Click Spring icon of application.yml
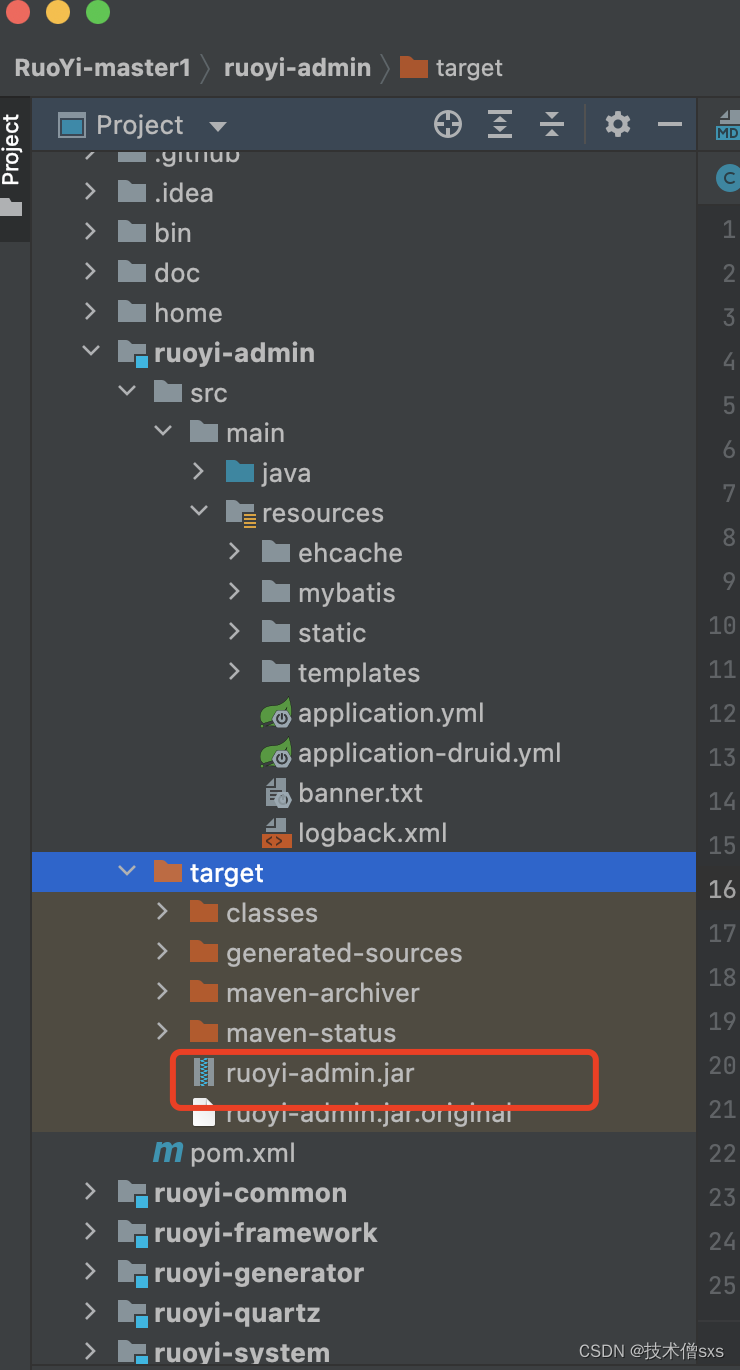This screenshot has width=740, height=1370. click(276, 713)
